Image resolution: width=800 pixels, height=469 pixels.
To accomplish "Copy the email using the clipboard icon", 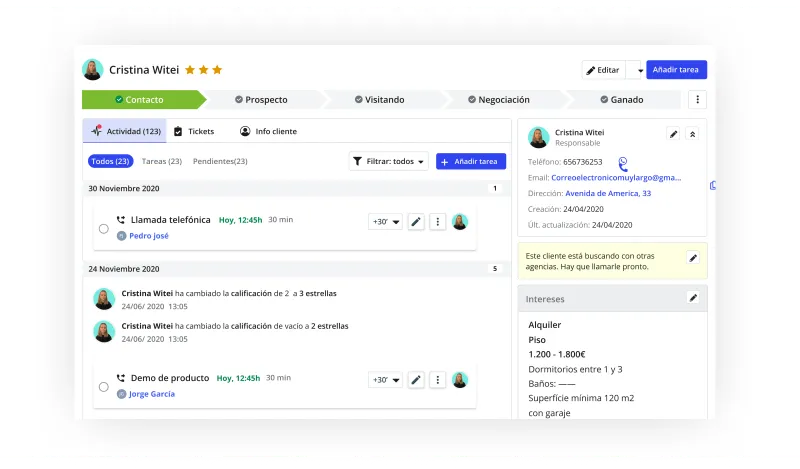I will point(713,186).
